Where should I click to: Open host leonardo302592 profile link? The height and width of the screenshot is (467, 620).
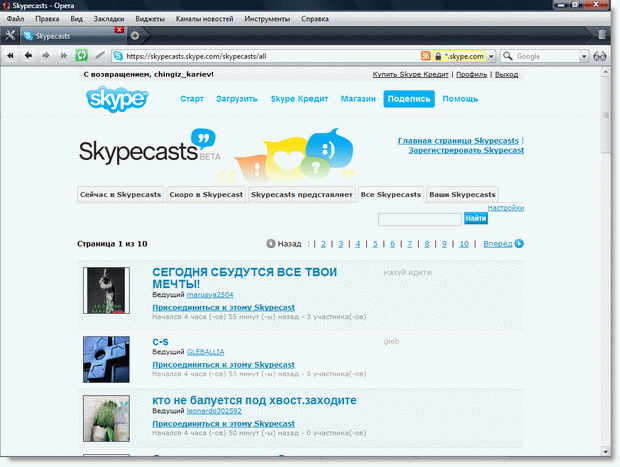214,411
